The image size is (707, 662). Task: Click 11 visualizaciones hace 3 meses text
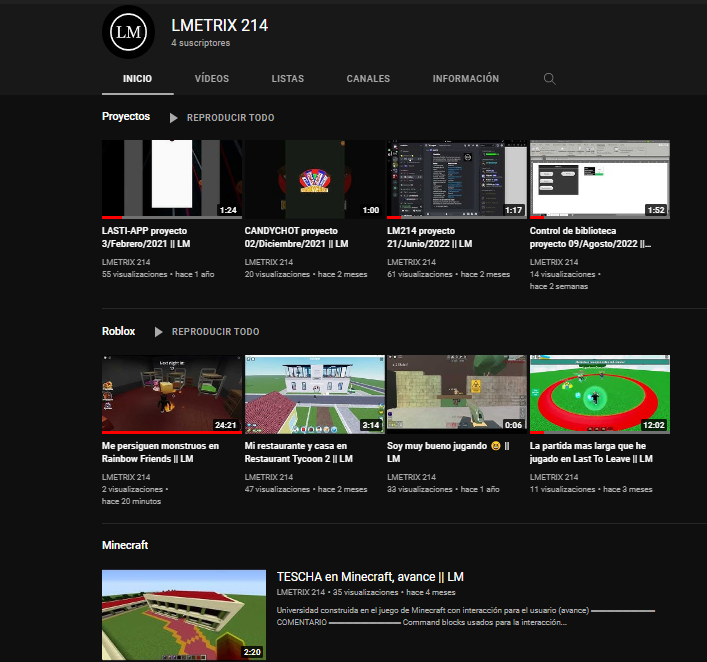pos(591,489)
